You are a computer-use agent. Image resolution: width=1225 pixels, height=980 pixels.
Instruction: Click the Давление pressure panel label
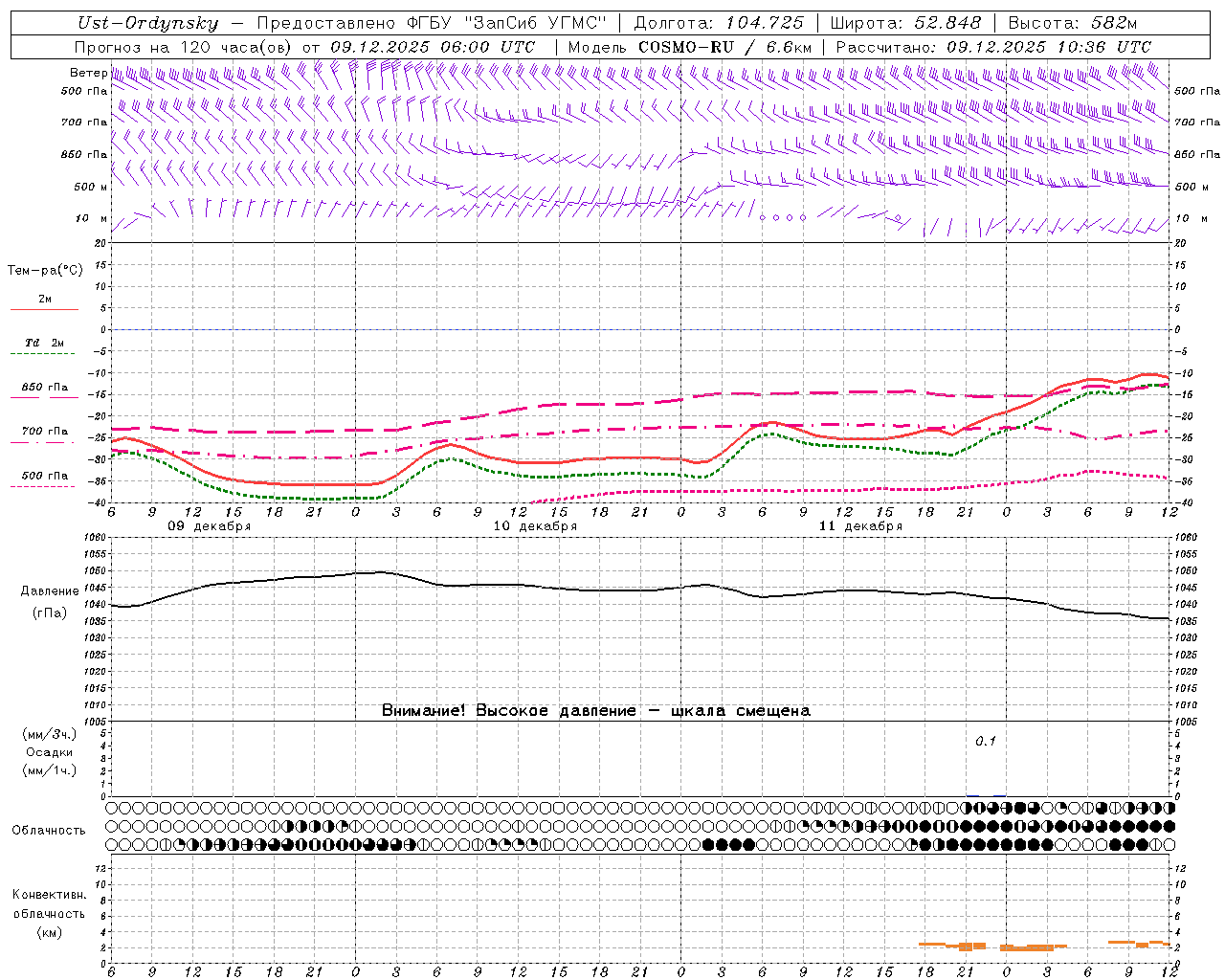[50, 591]
